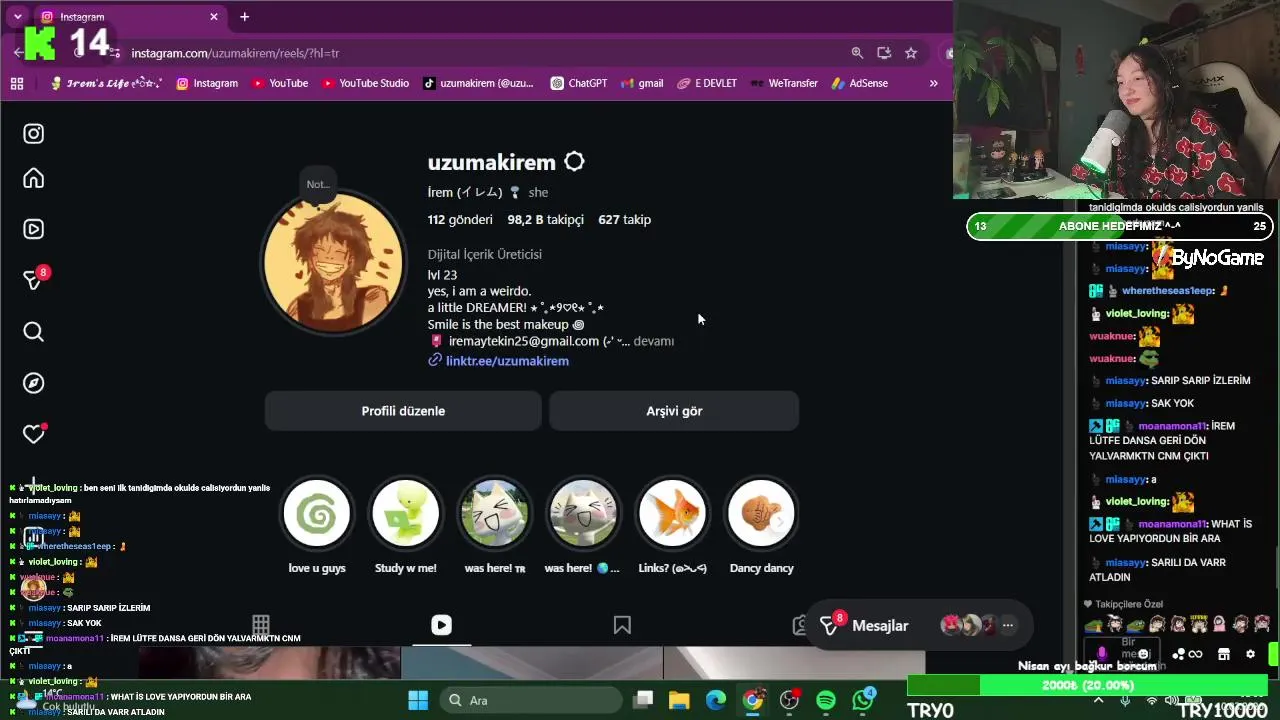Open the tab search dropdown arrow

(x=17, y=17)
